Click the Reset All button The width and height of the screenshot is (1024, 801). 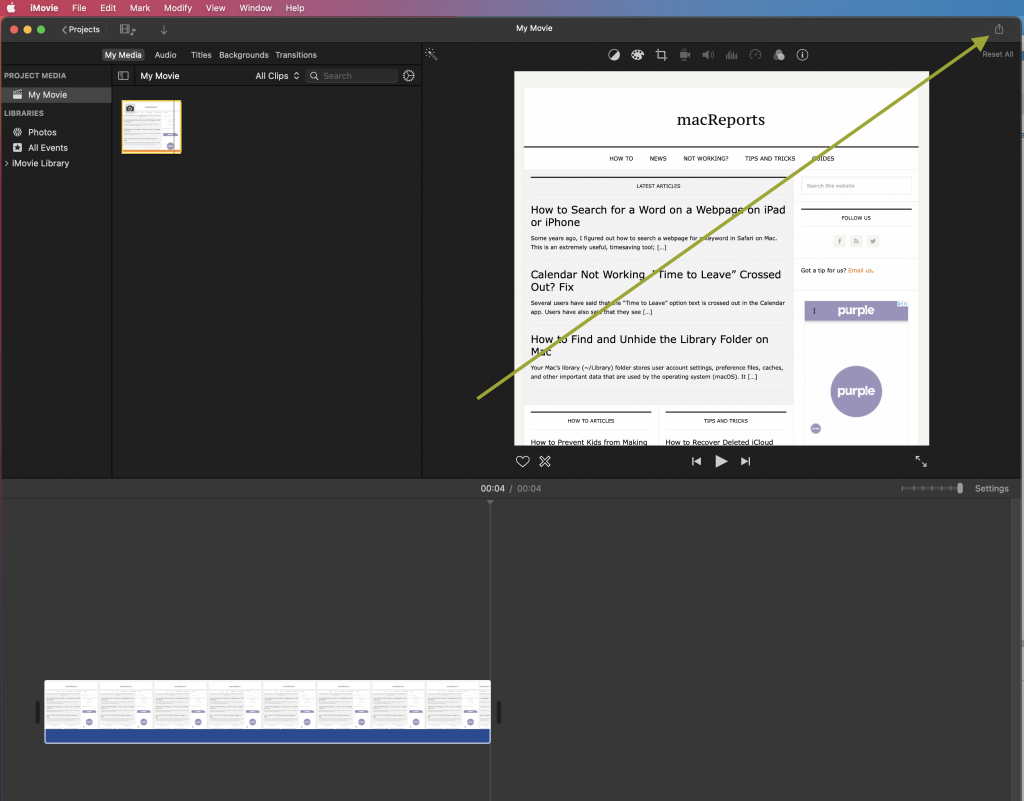pos(998,54)
